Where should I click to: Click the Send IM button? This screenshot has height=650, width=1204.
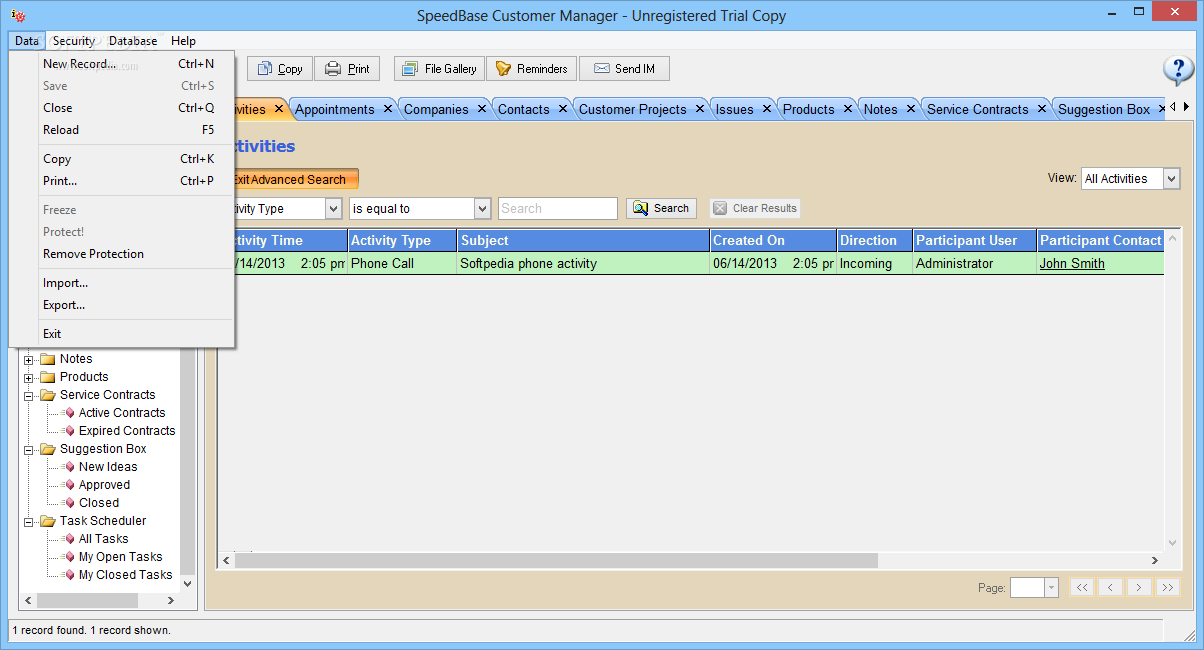click(624, 69)
